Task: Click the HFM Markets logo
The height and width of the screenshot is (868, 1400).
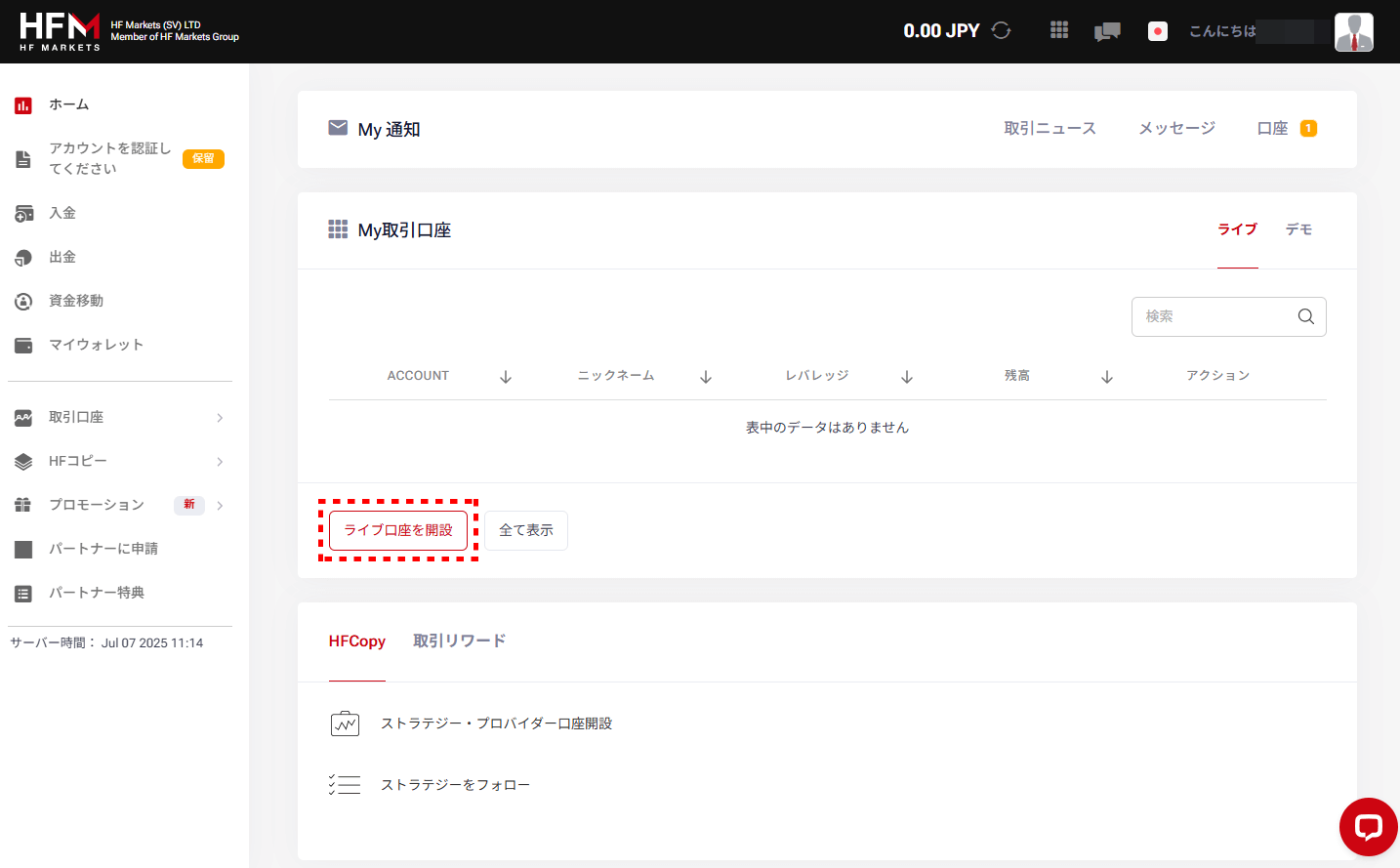Action: pos(60,31)
